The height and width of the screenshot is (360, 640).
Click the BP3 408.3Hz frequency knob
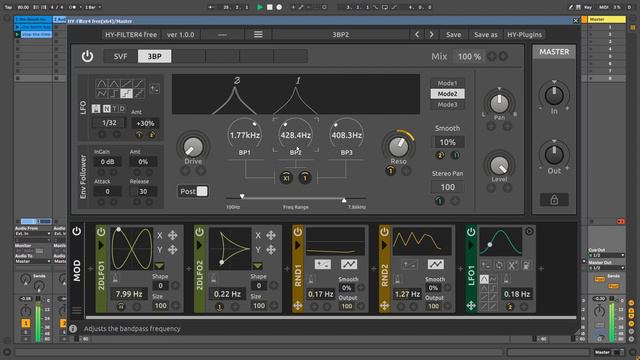tap(347, 135)
